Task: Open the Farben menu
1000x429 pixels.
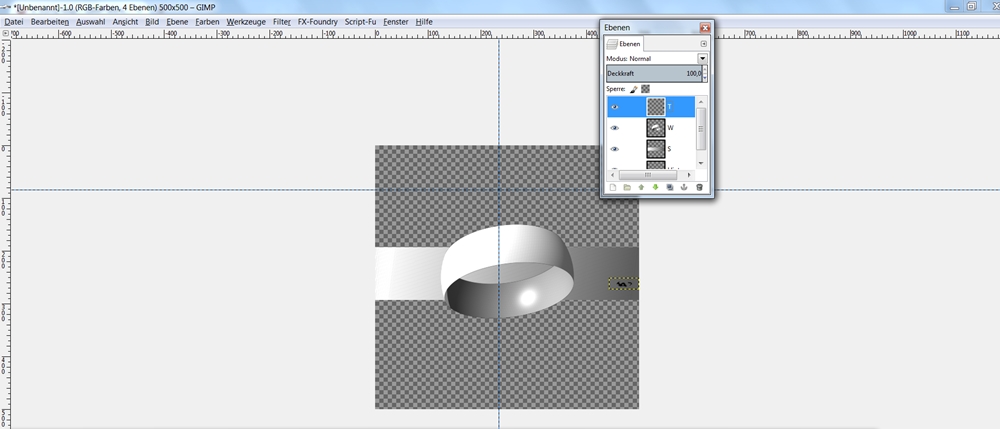Action: [207, 22]
